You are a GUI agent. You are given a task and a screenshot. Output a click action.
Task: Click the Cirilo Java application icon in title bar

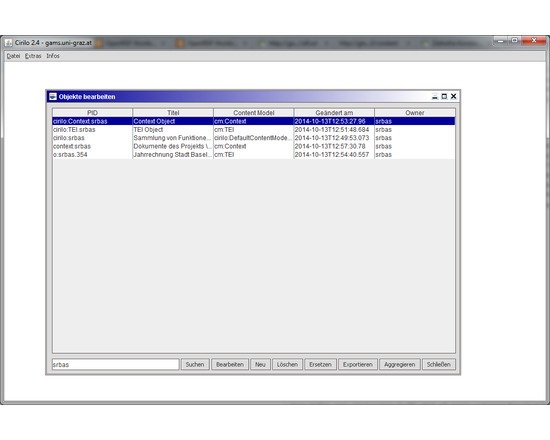coord(8,43)
